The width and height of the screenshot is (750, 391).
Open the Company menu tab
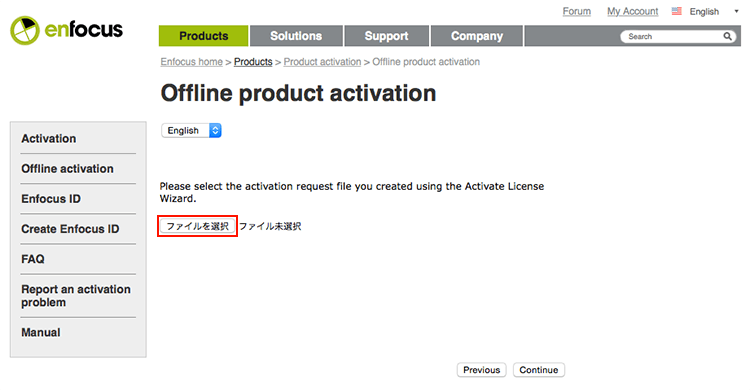[x=477, y=36]
